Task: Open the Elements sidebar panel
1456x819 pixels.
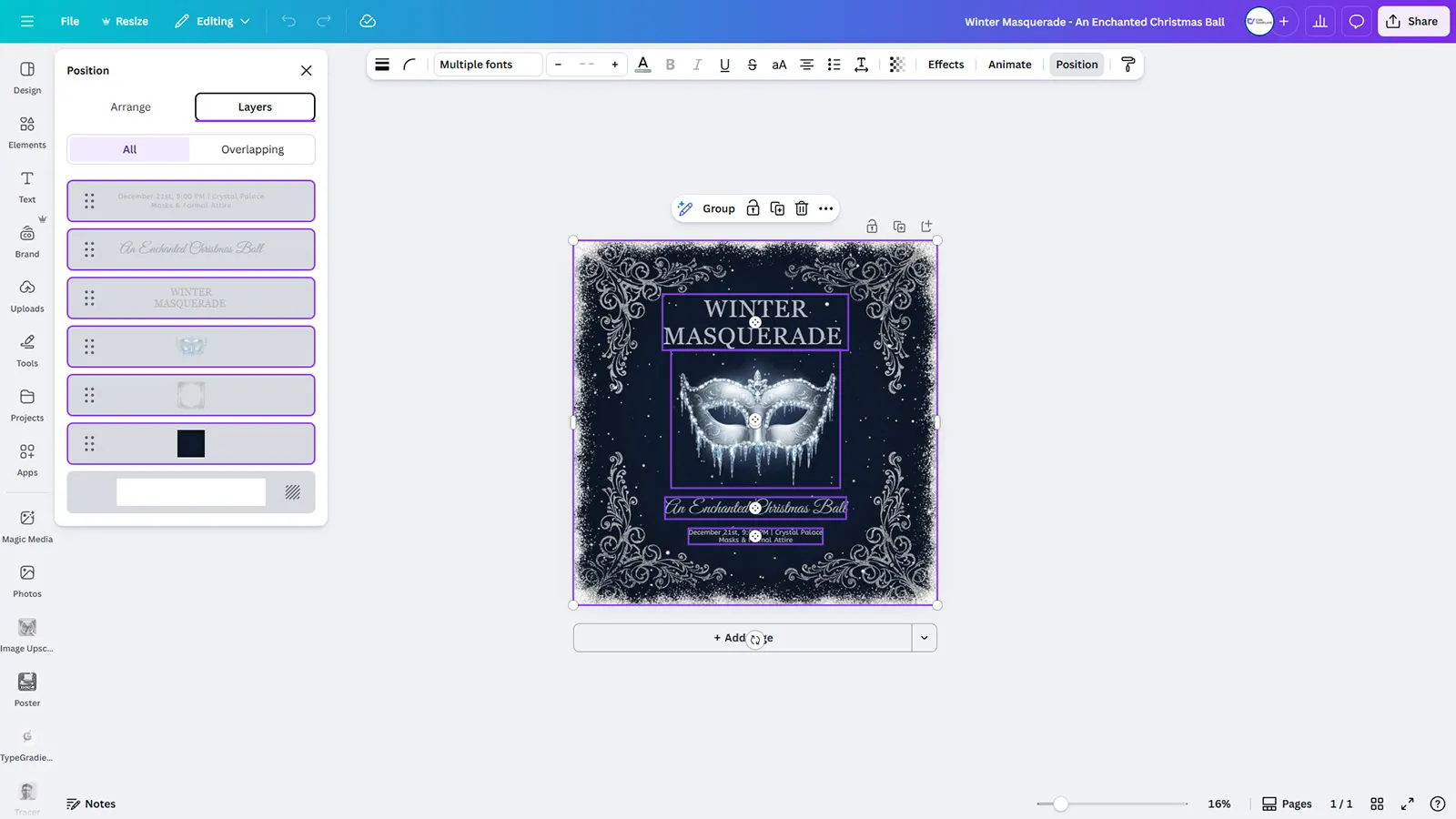Action: (x=27, y=132)
